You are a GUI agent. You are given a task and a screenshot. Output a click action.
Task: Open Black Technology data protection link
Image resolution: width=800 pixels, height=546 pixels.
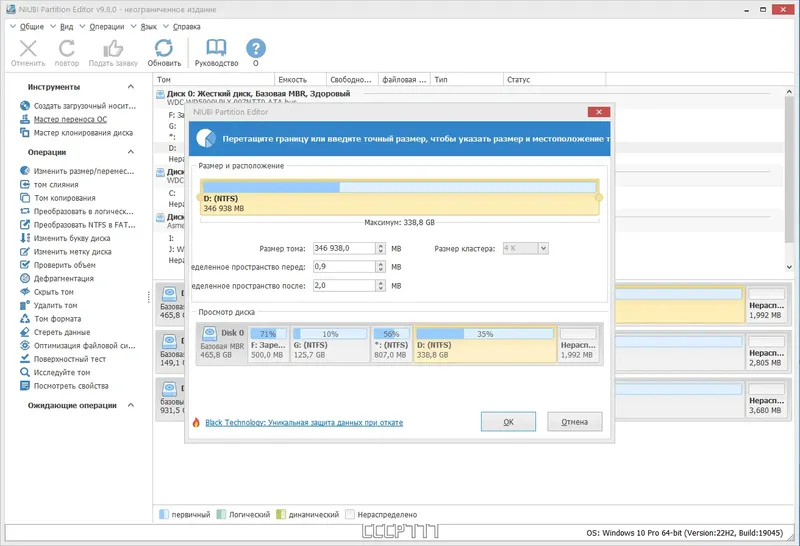pos(304,423)
